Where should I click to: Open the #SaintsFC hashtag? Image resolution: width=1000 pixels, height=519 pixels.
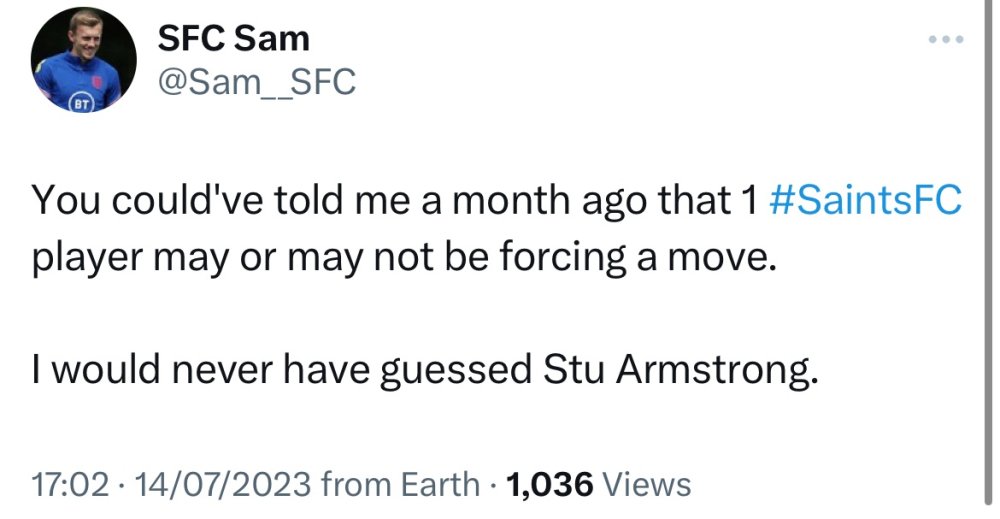click(x=868, y=201)
